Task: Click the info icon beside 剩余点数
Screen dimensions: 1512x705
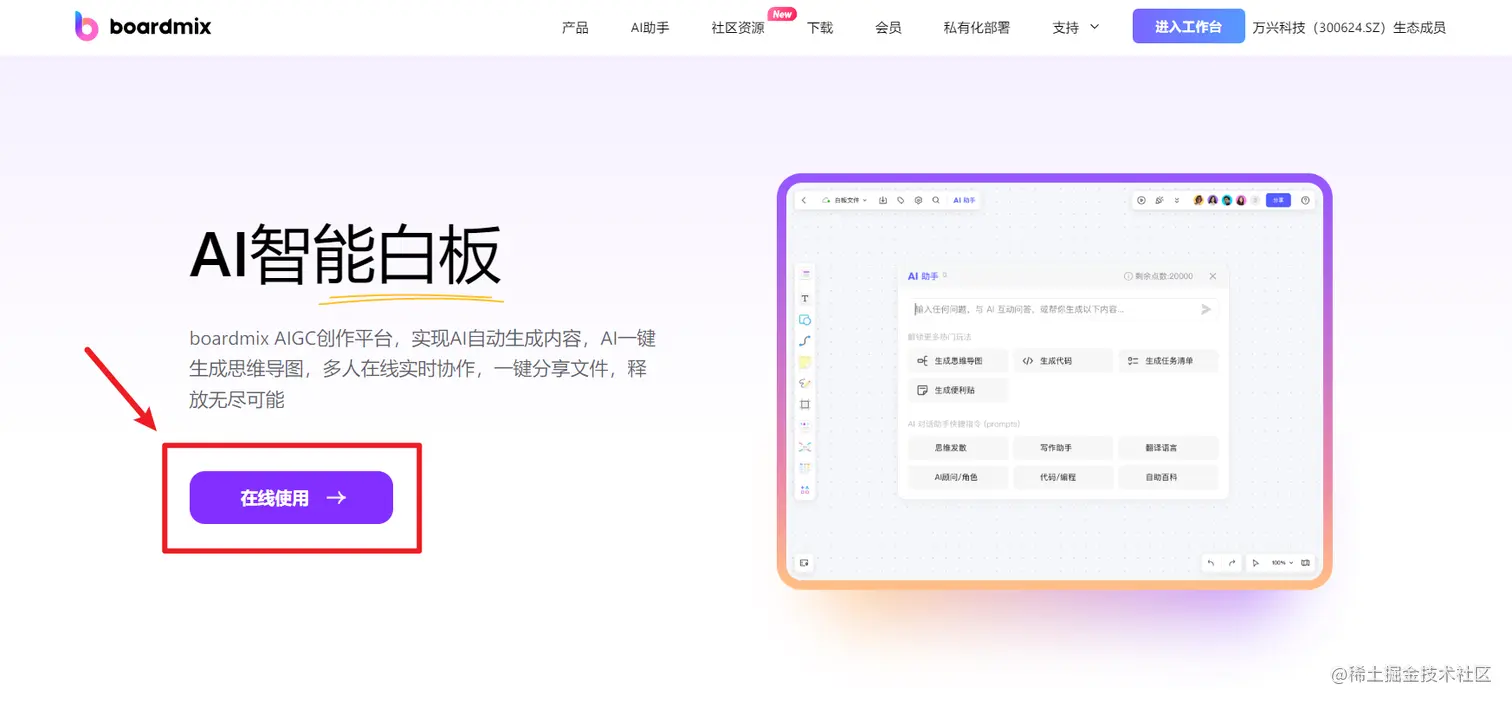Action: click(1128, 276)
